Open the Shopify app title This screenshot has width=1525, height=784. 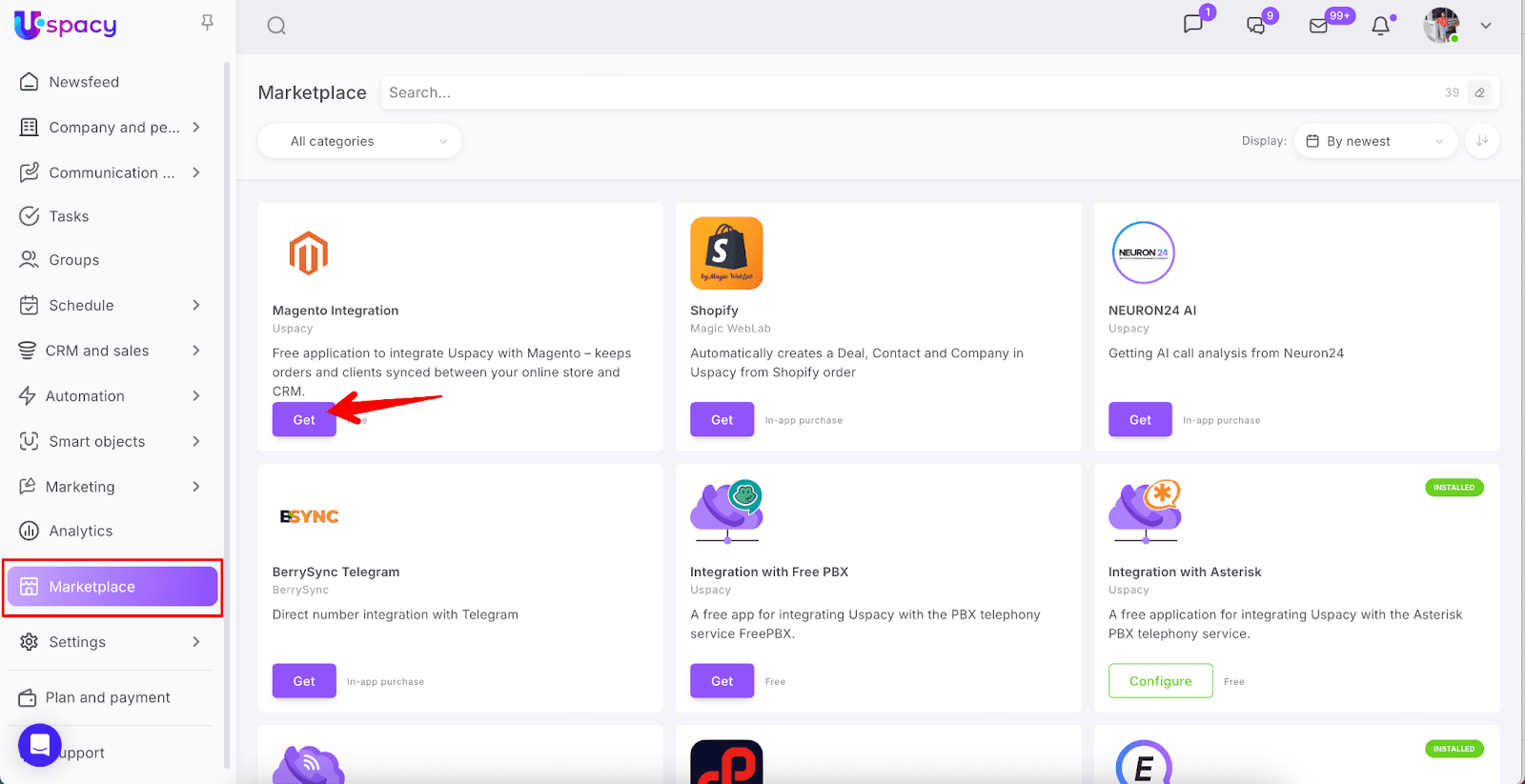click(714, 311)
